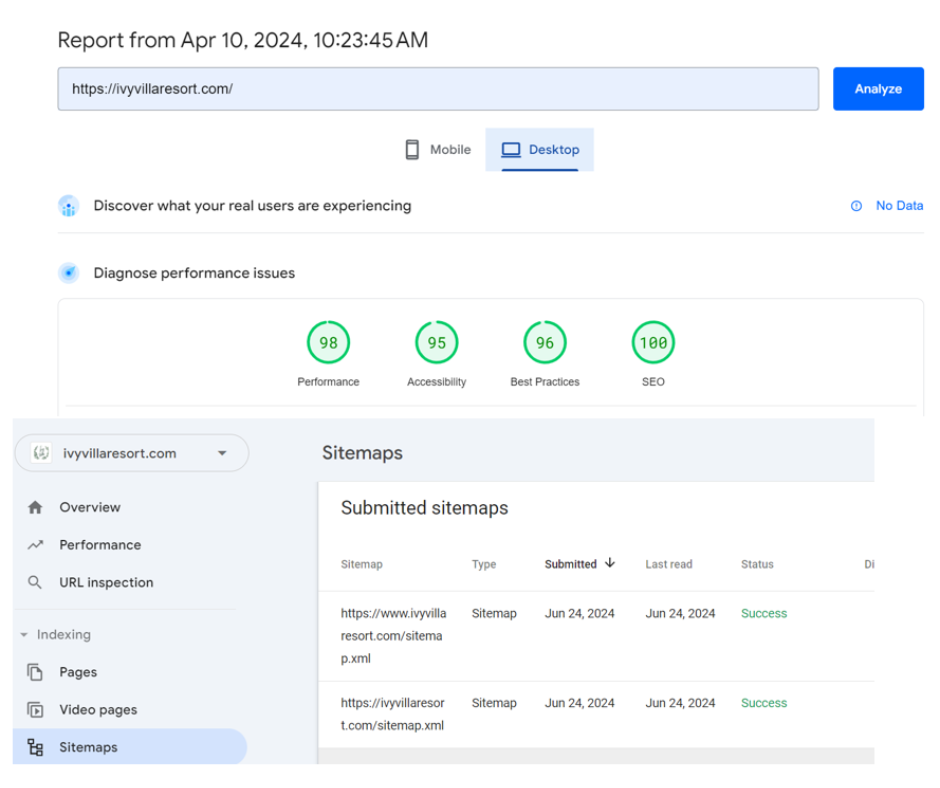Select the Desktop tab
940x788 pixels.
click(540, 150)
